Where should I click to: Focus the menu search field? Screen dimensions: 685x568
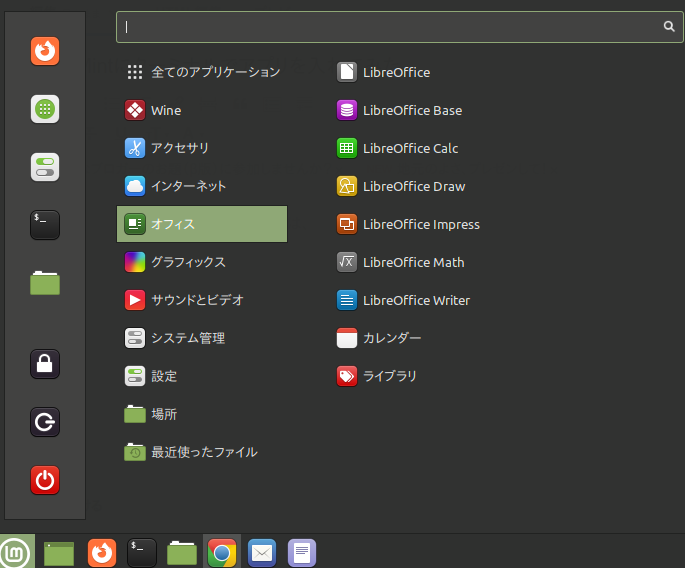(x=400, y=27)
